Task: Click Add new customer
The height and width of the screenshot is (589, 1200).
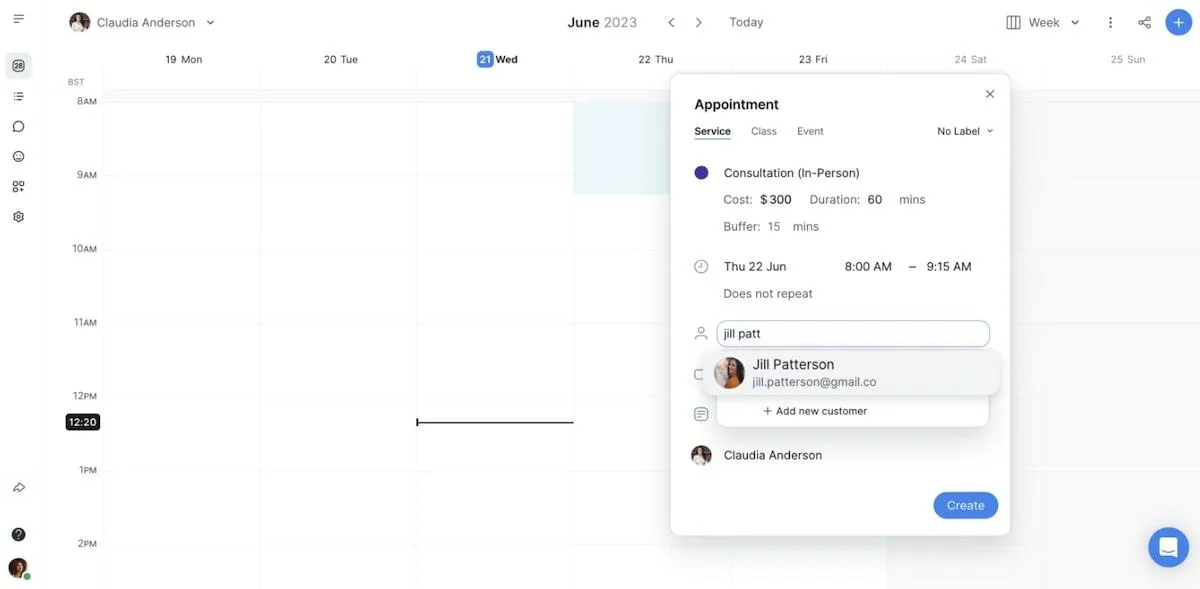Action: pos(815,411)
